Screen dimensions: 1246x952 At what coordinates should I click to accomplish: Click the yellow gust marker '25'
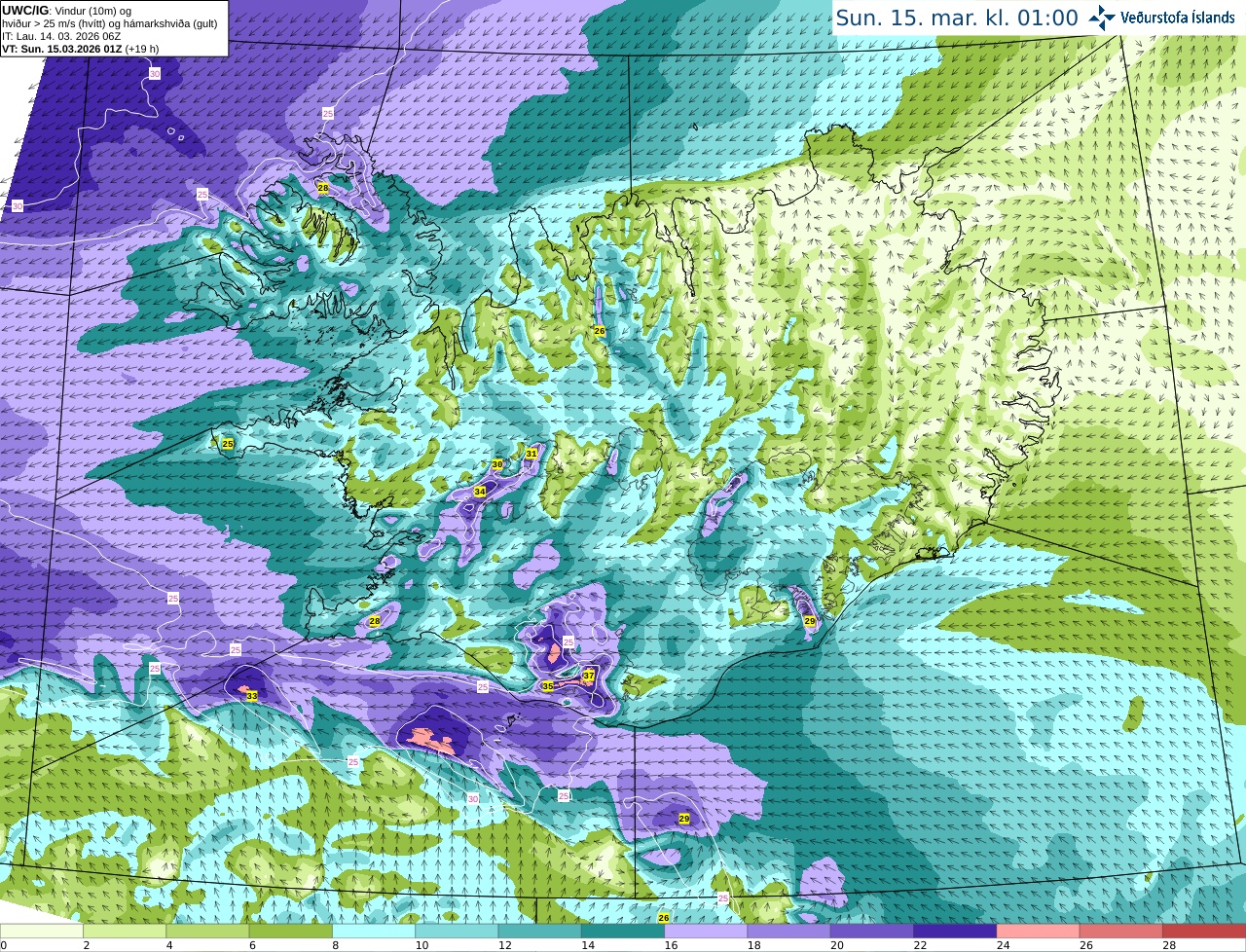tap(228, 444)
